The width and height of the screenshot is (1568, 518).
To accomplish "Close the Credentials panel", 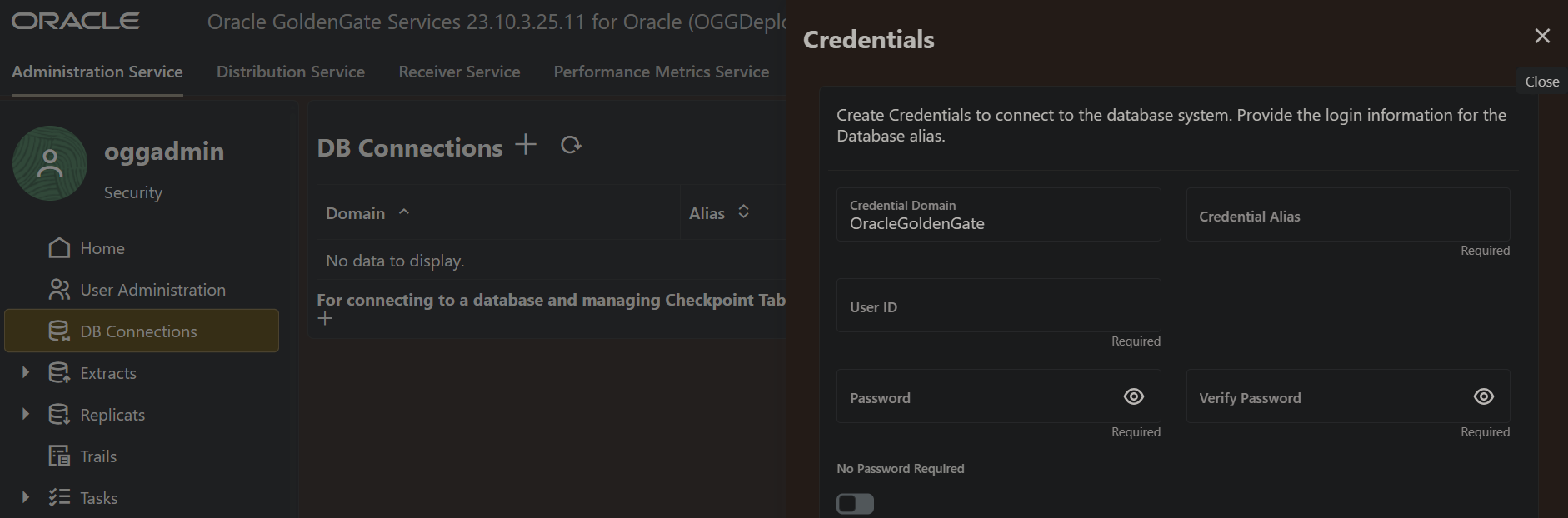I will click(x=1542, y=36).
